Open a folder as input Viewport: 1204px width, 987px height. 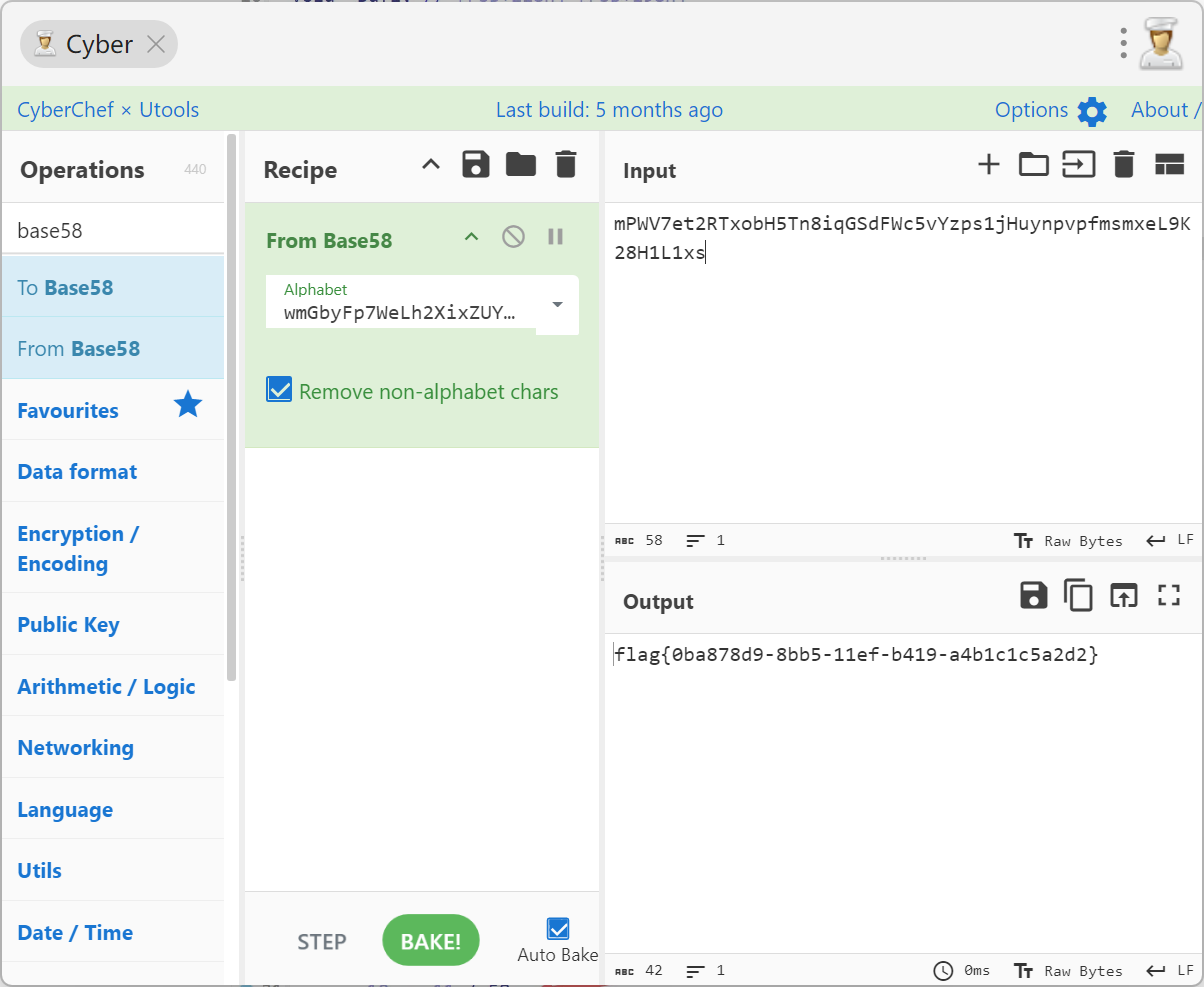pos(1034,164)
